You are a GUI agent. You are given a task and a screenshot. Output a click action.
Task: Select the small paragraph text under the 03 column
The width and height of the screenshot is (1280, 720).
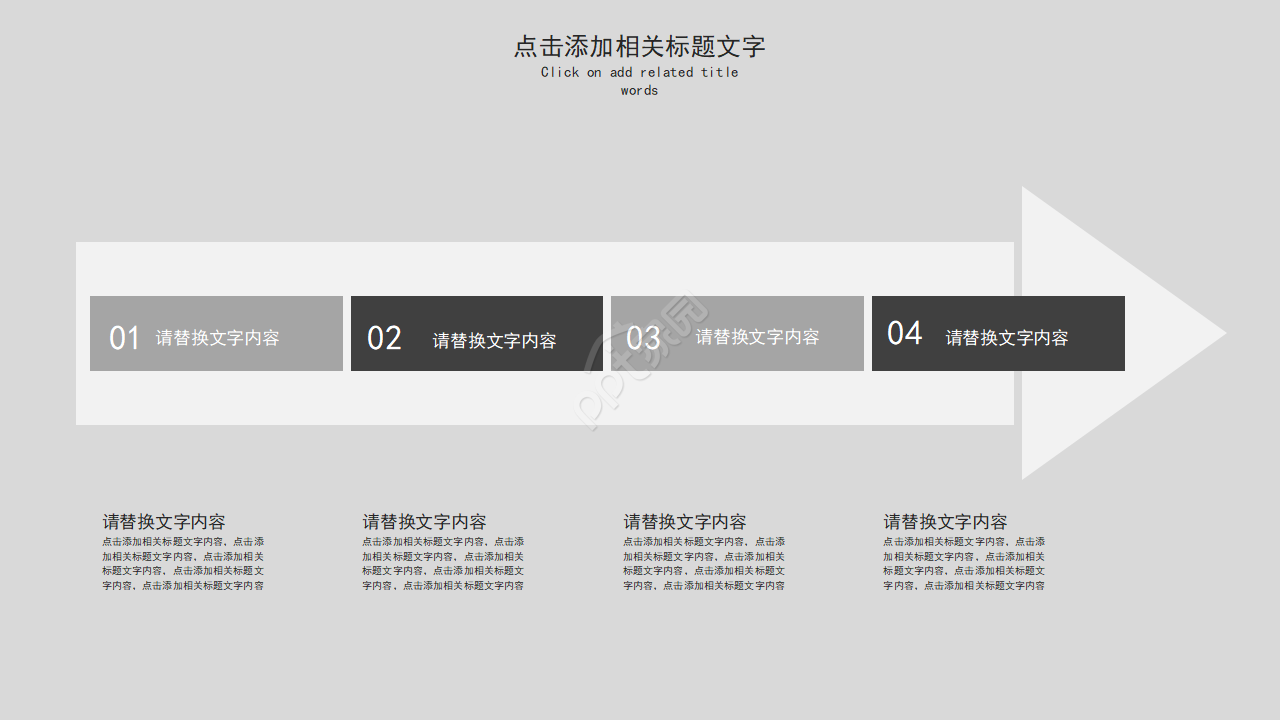coord(704,564)
